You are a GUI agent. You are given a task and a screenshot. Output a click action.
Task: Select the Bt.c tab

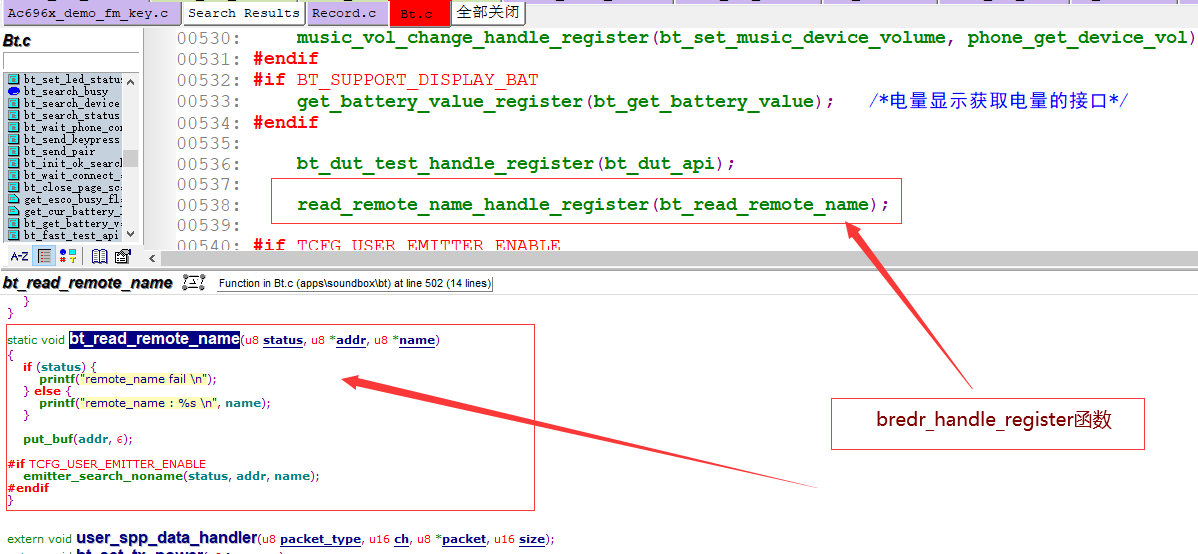pyautogui.click(x=419, y=14)
